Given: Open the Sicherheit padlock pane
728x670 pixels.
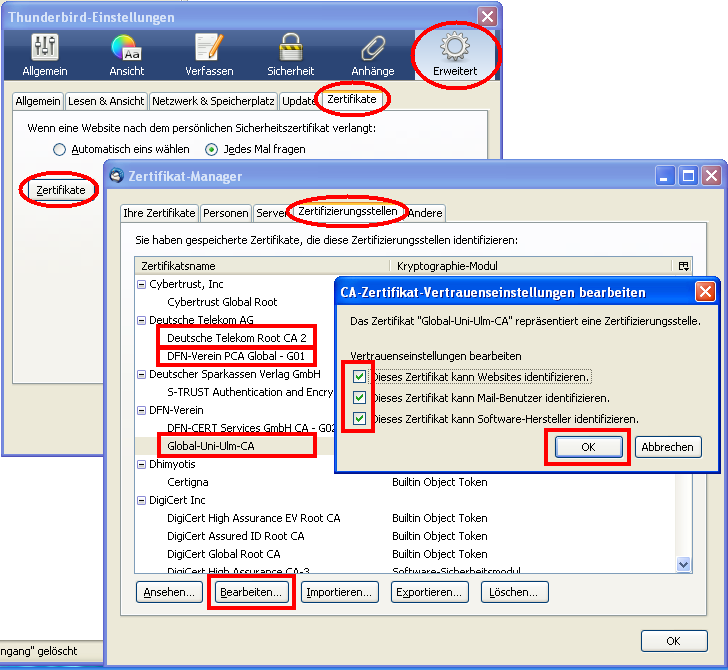Looking at the screenshot, I should point(291,55).
